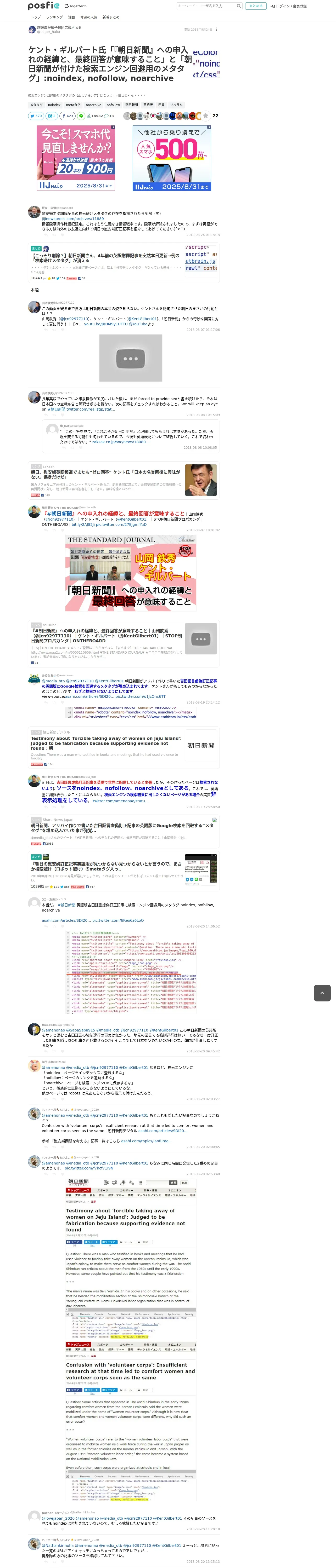The image size is (336, 1568).
Task: Open Nathan (ねーさん) user avatar
Action: click(34, 1516)
